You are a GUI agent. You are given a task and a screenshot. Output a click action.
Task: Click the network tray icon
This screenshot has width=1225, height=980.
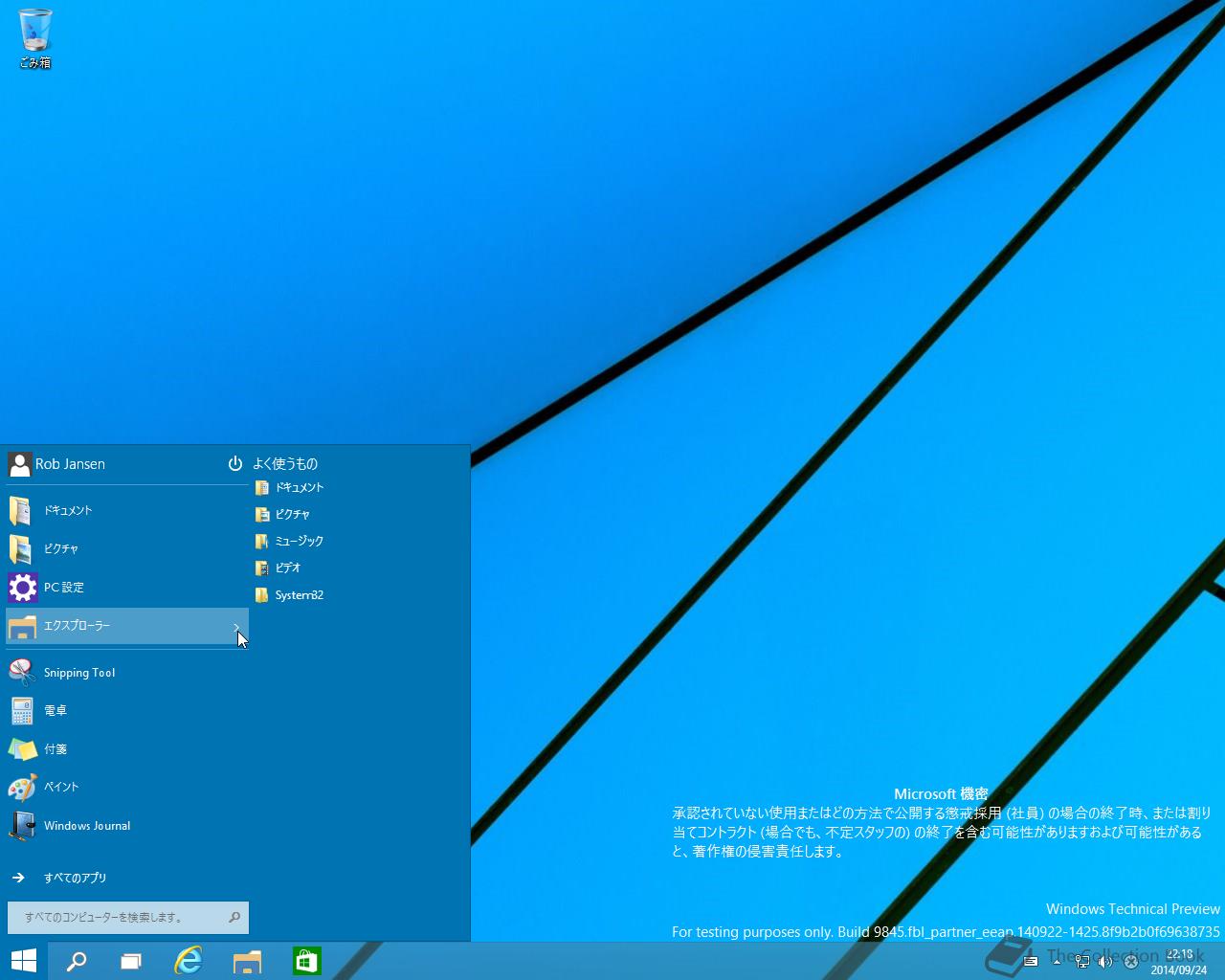pyautogui.click(x=1082, y=962)
